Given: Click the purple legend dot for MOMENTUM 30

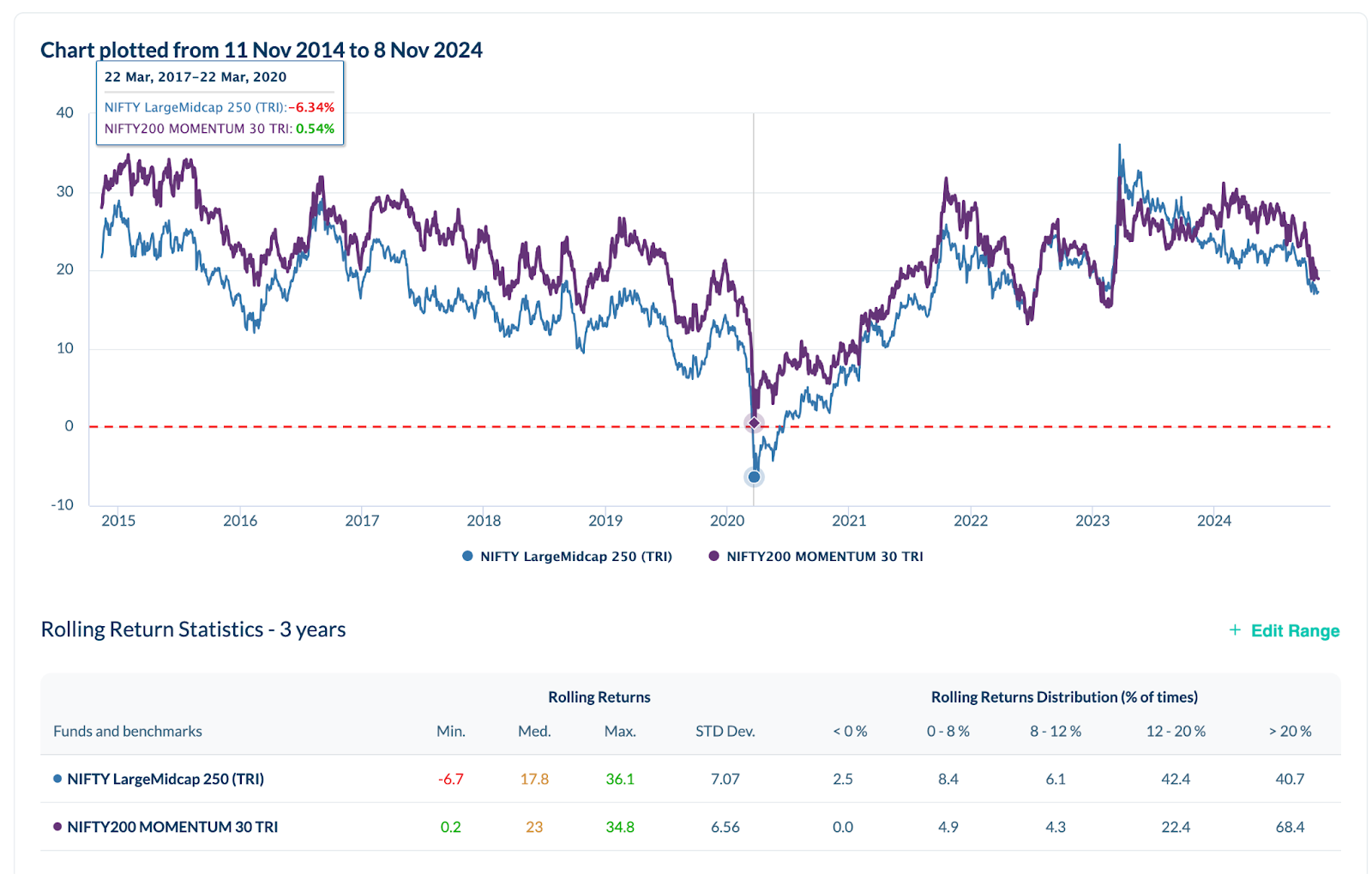Looking at the screenshot, I should 714,556.
